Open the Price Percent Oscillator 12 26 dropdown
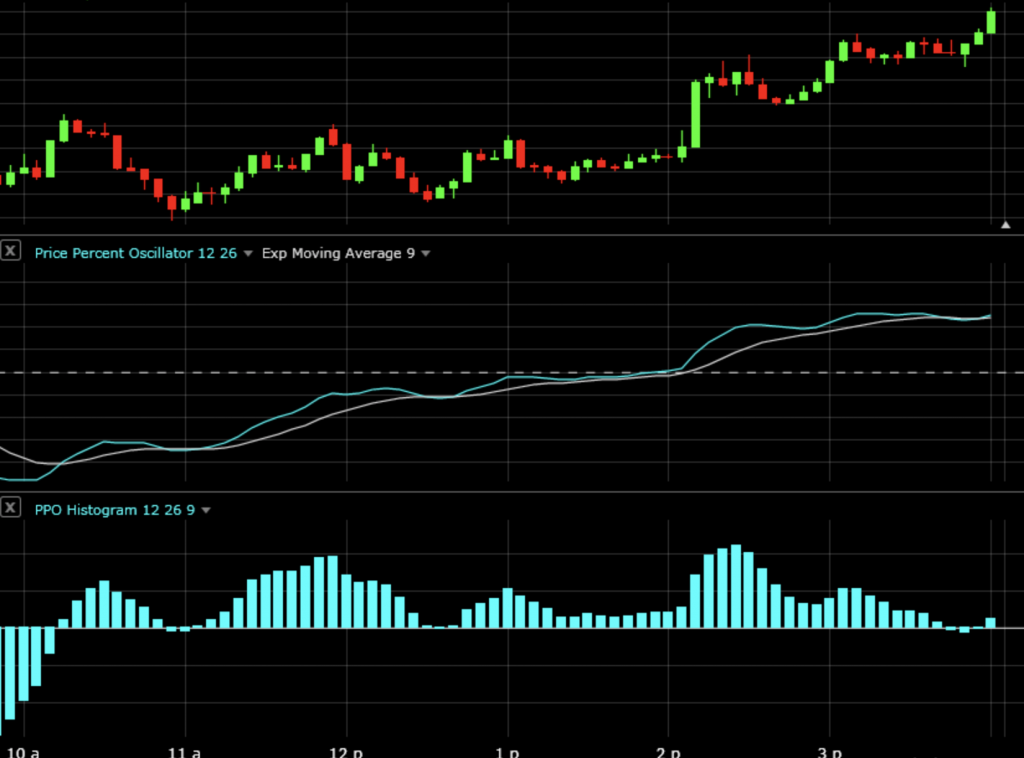 (247, 253)
